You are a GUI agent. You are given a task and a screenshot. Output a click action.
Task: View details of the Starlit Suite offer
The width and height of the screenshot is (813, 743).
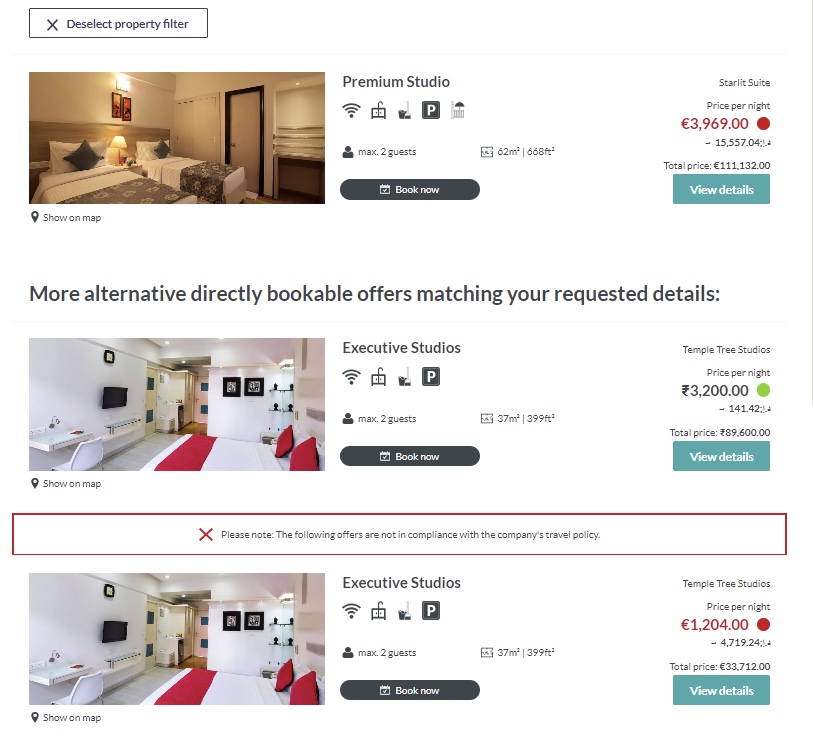[x=721, y=189]
